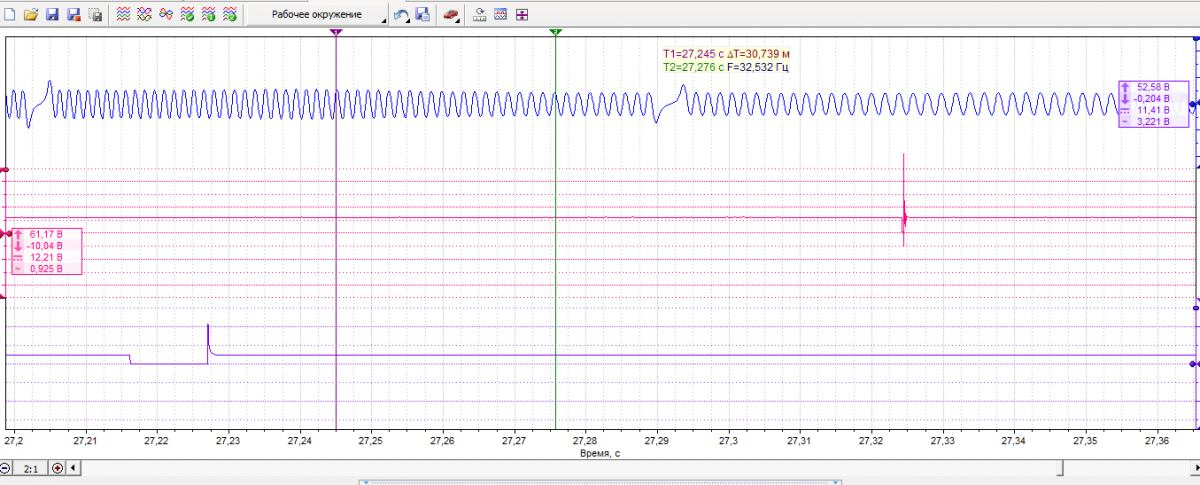Open a file with the folder icon
The height and width of the screenshot is (485, 1200).
30,15
